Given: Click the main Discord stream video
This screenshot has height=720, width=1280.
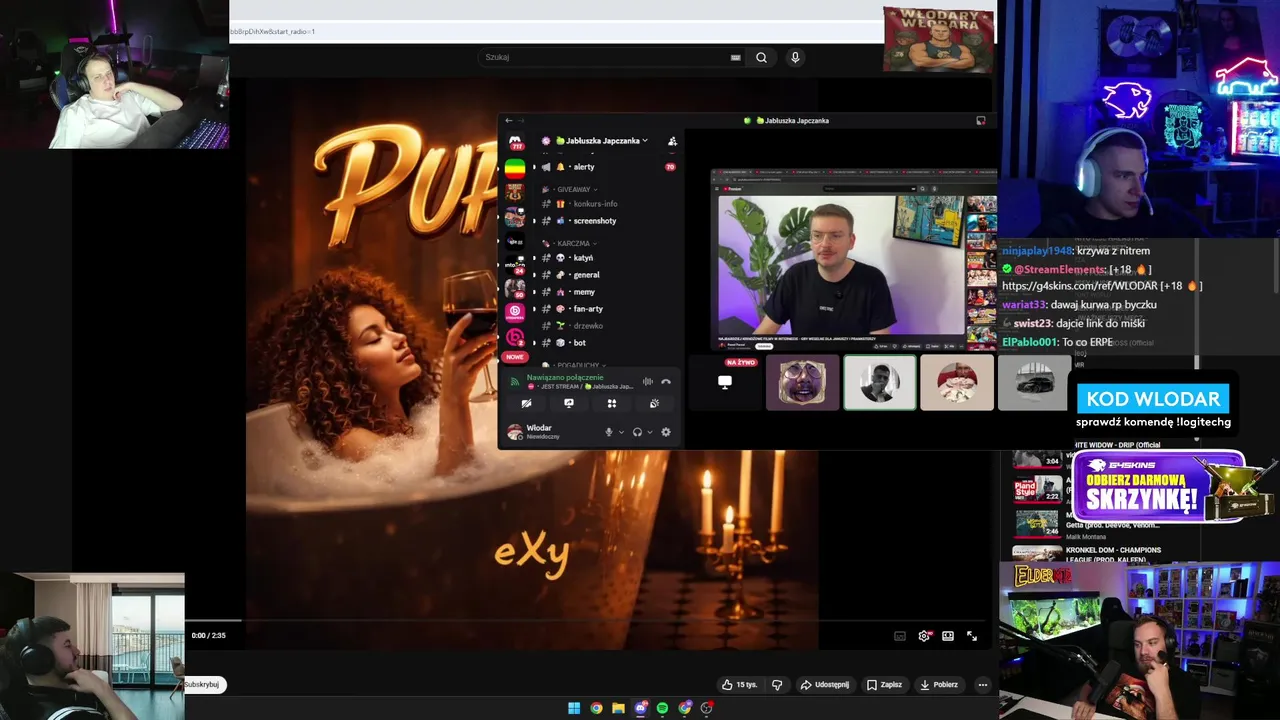Looking at the screenshot, I should 854,258.
